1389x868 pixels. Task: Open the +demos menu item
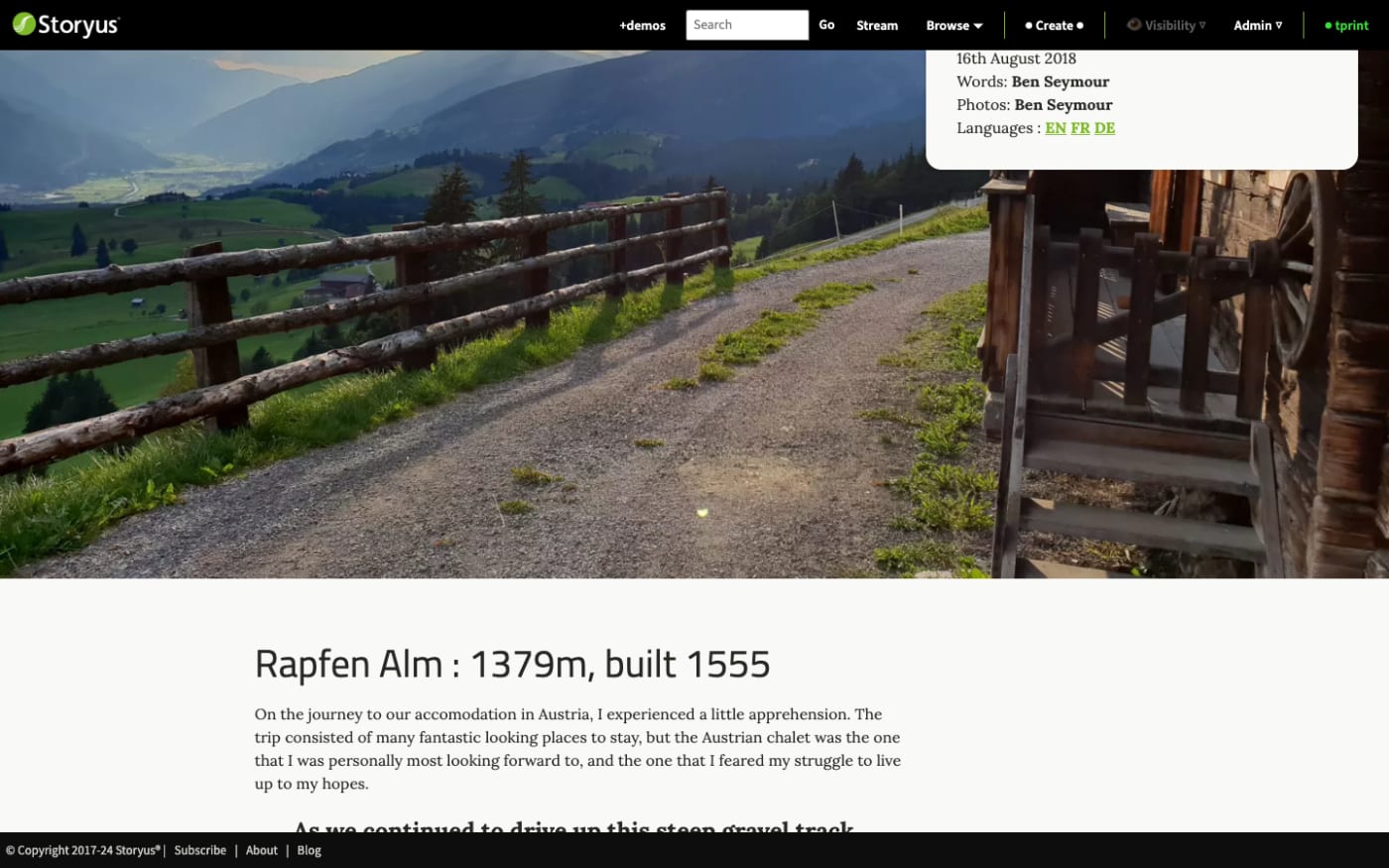click(x=642, y=26)
